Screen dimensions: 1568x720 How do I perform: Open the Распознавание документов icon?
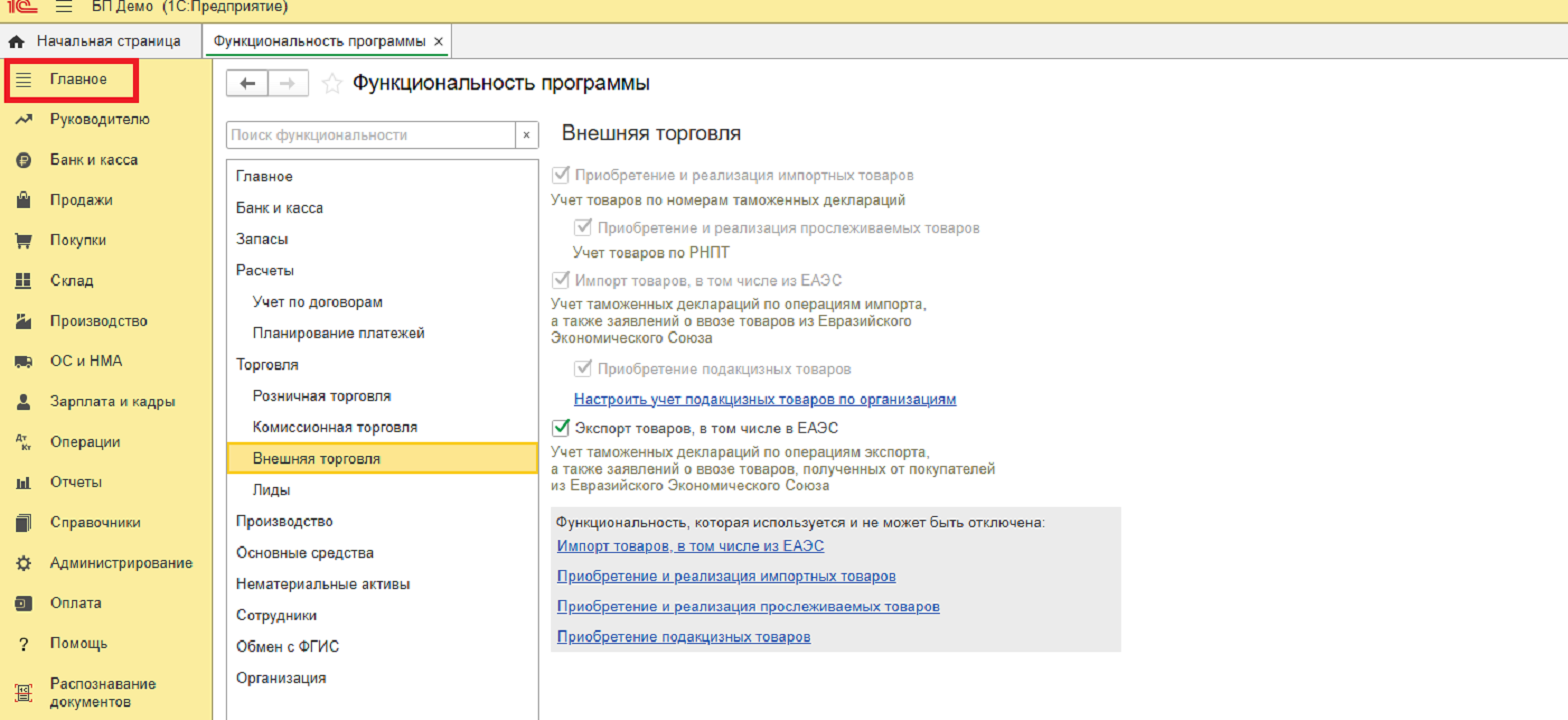pos(24,692)
